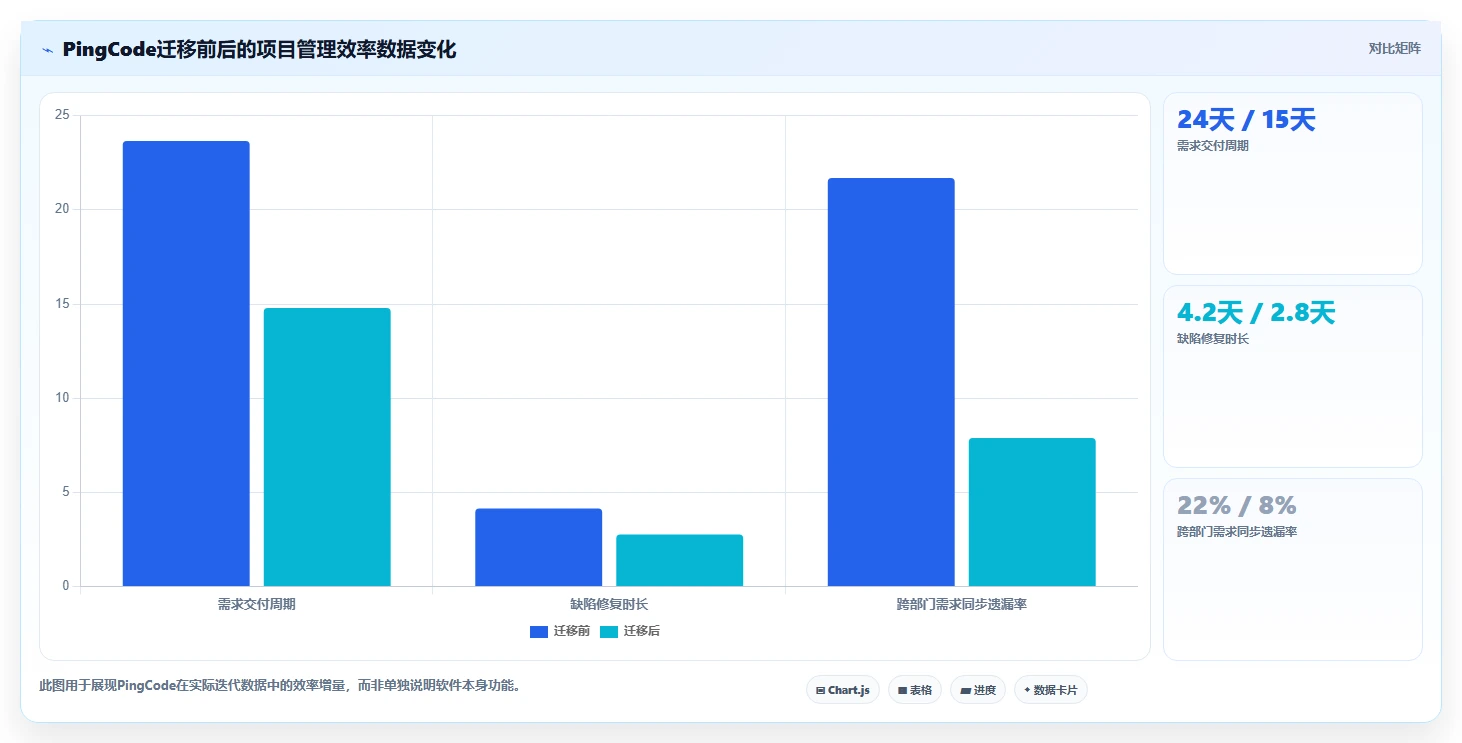Click the lightning icon beside the PingCode title
Viewport: 1462px width, 743px height.
click(47, 50)
